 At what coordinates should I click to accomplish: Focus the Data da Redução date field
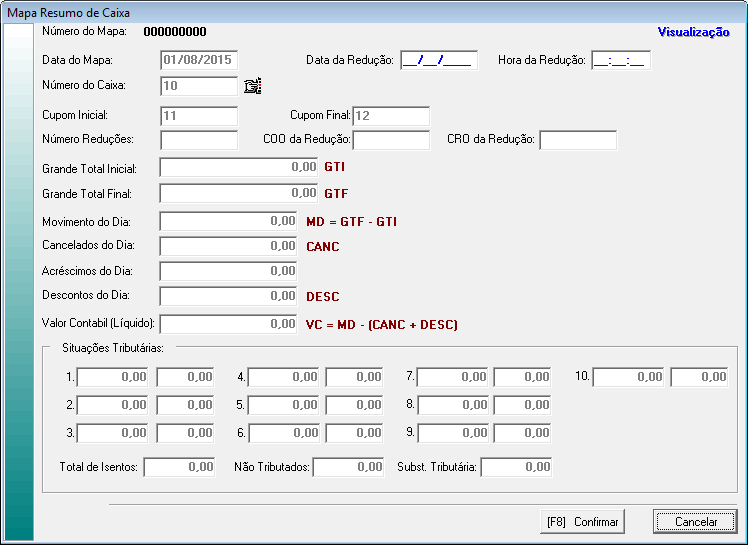pyautogui.click(x=438, y=60)
